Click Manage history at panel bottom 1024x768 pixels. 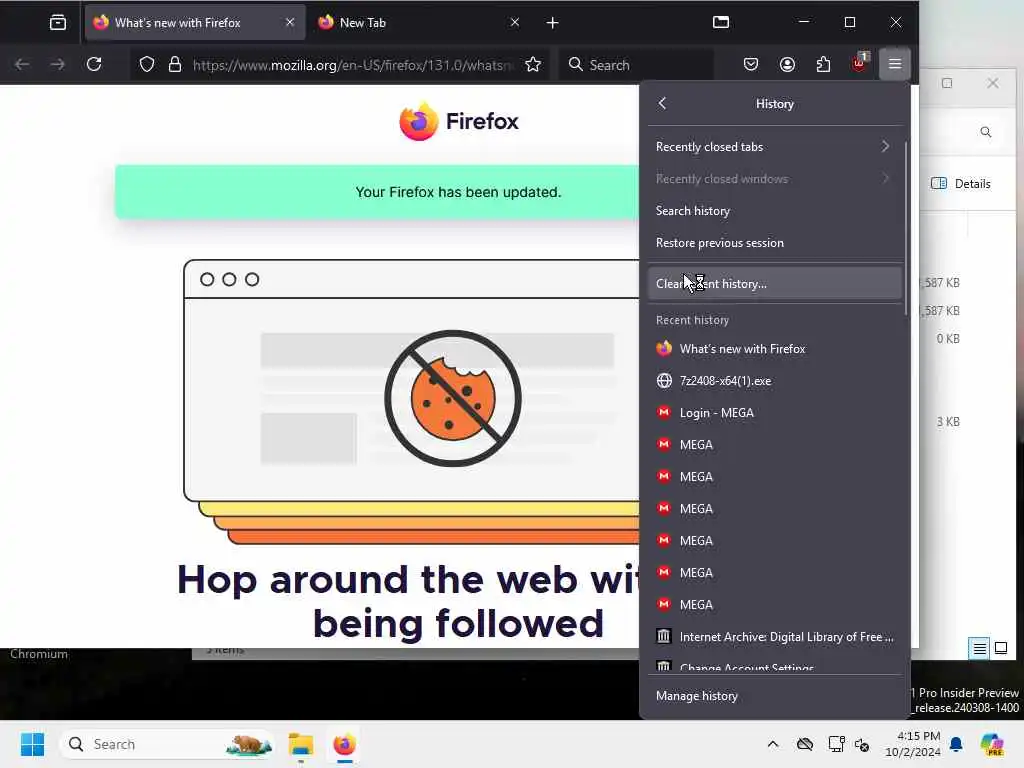[774, 696]
